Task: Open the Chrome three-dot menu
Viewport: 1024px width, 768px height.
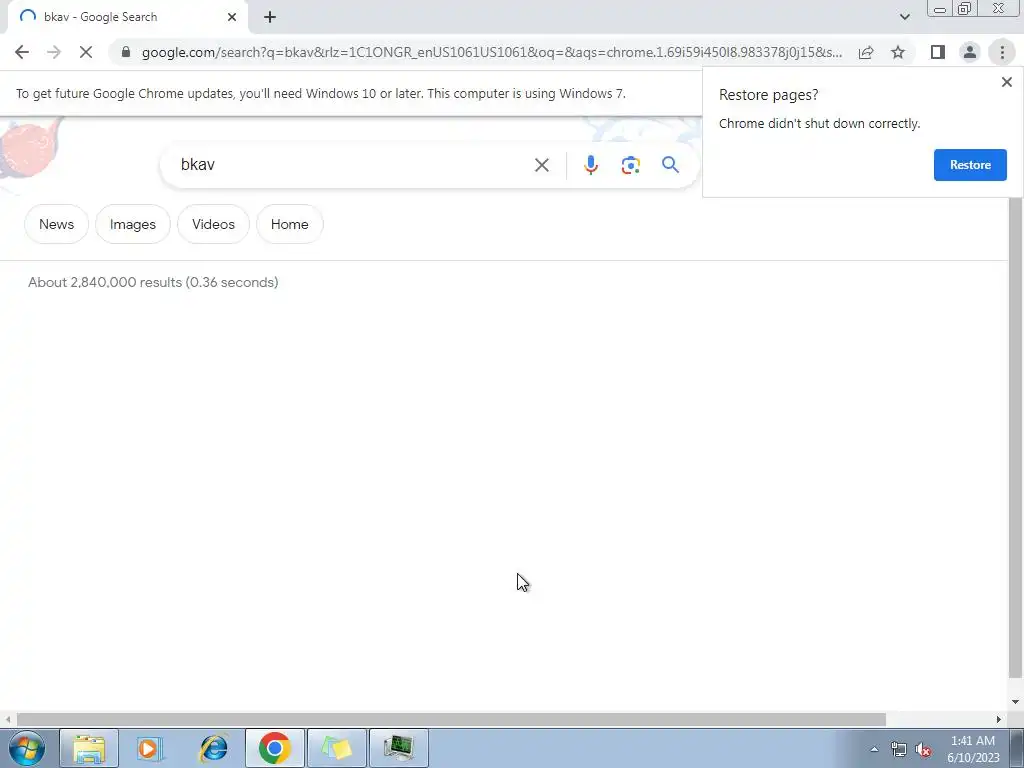Action: click(x=1002, y=52)
